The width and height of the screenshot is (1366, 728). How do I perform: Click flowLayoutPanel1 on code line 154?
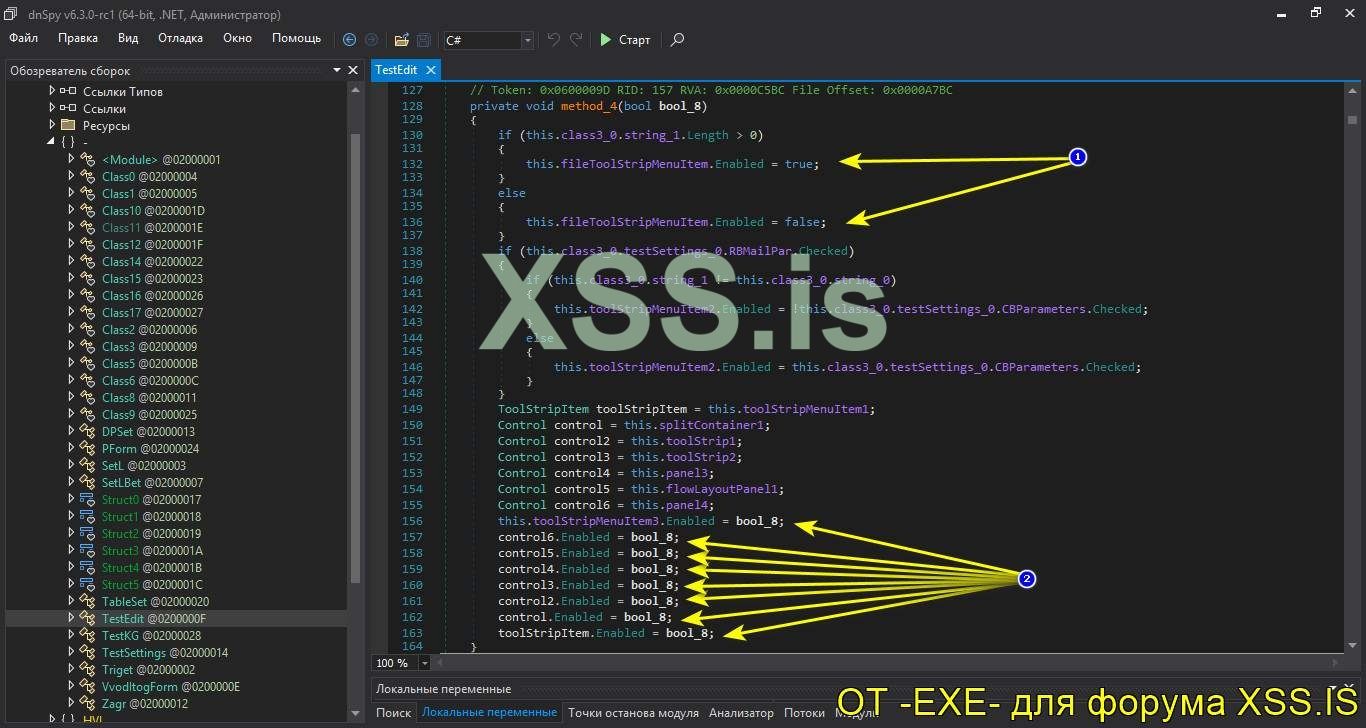pos(722,489)
